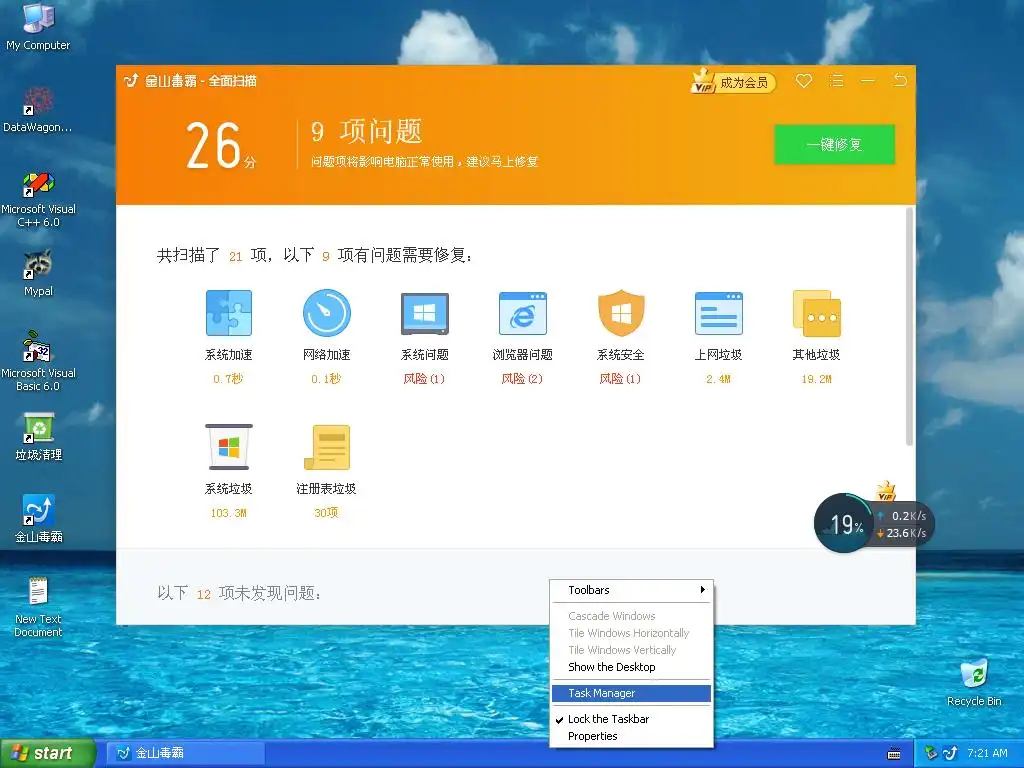This screenshot has height=768, width=1024.
Task: Click the 103.3M value under 系统垃圾
Action: (229, 513)
